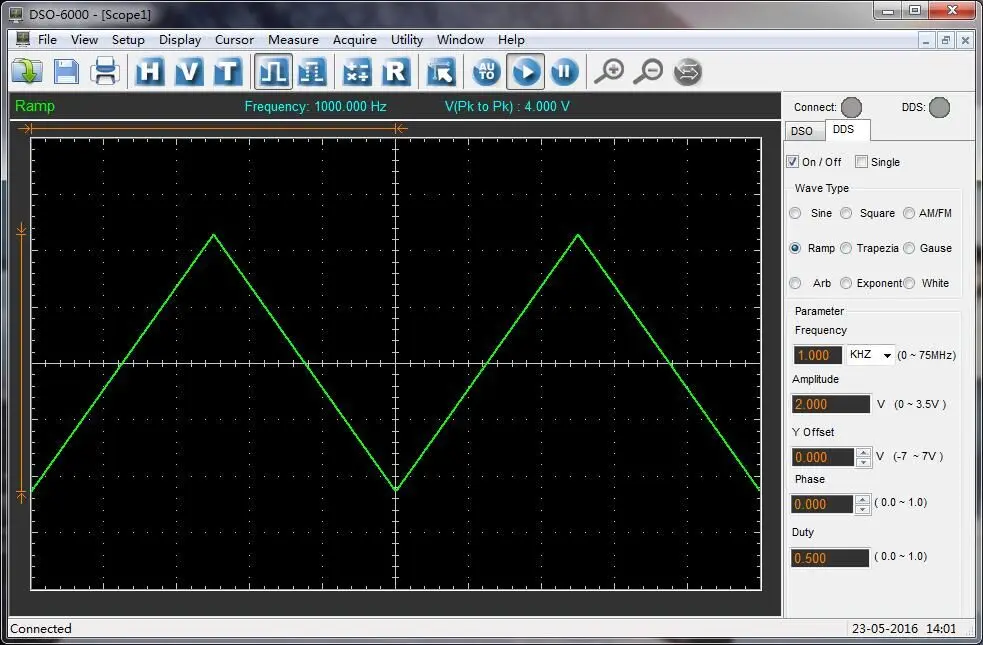Click the R reference toolbar icon
Image resolution: width=983 pixels, height=645 pixels.
(x=396, y=71)
